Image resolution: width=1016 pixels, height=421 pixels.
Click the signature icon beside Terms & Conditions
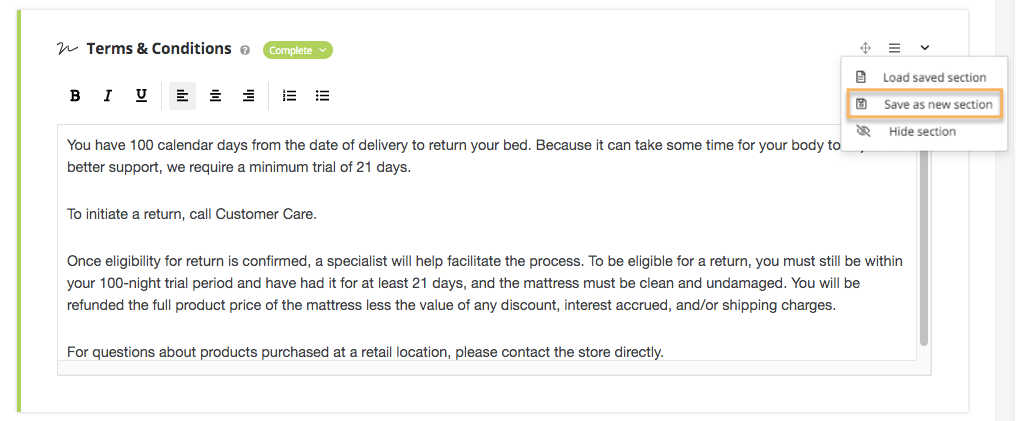tap(67, 49)
